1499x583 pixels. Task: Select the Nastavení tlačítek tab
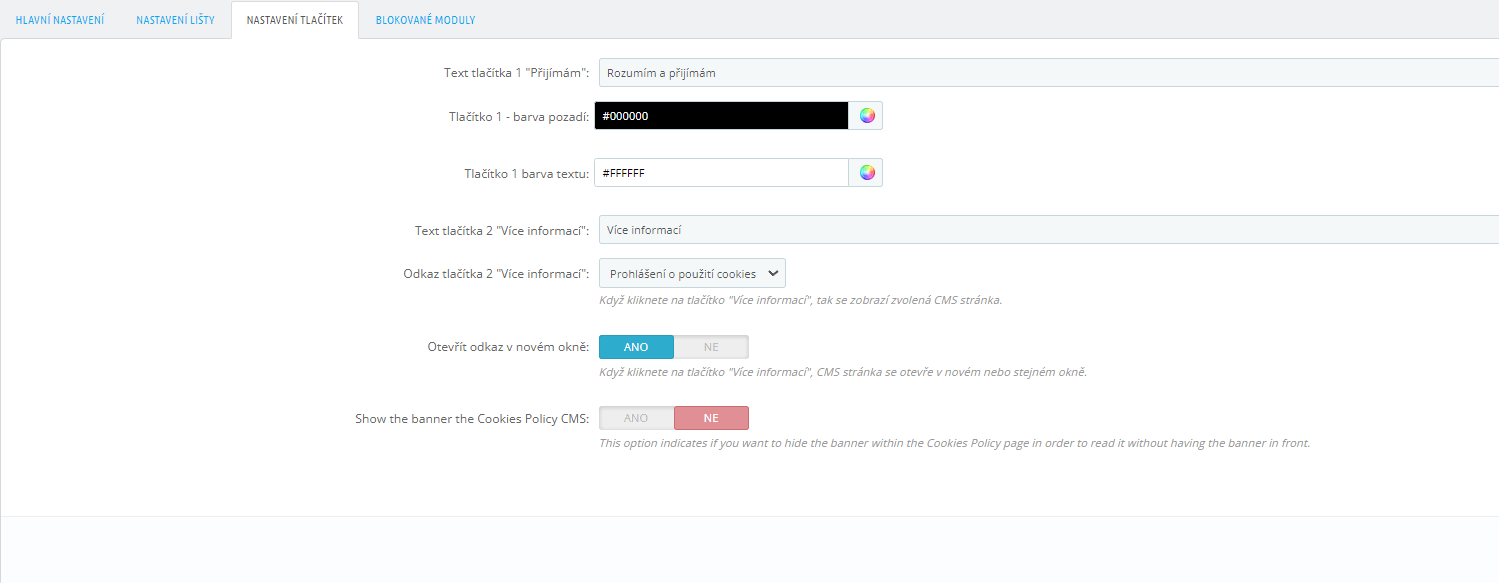294,20
